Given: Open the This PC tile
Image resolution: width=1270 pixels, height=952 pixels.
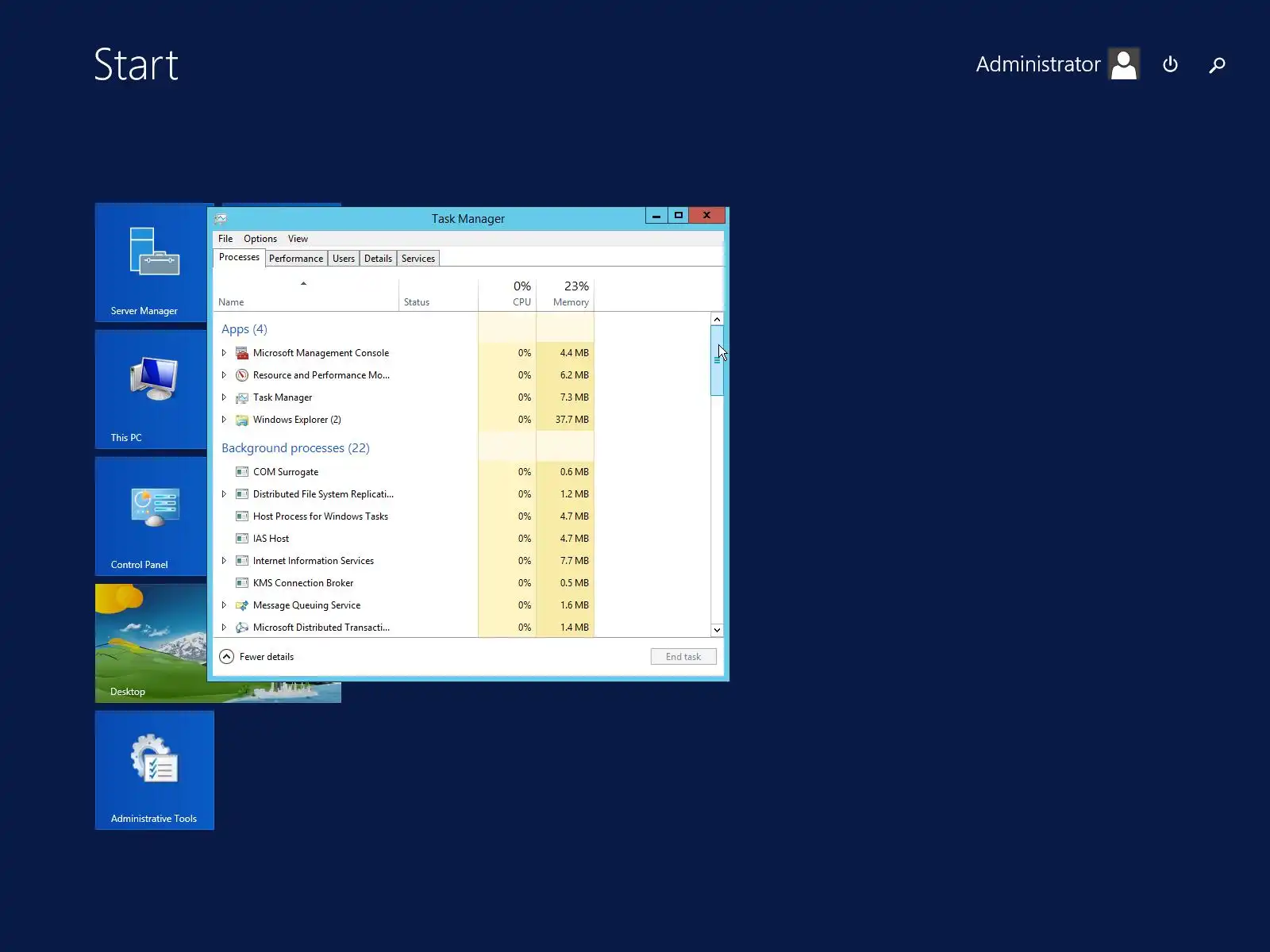Looking at the screenshot, I should click(151, 390).
